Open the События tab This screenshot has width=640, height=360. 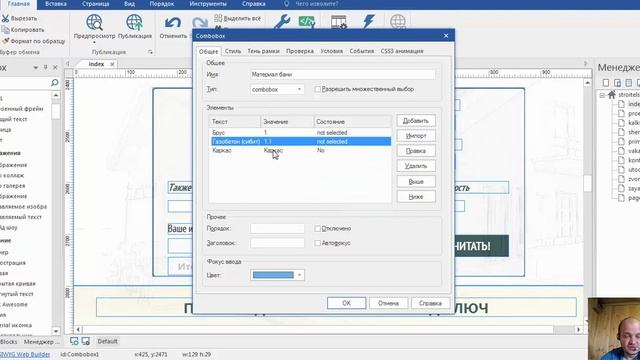(x=362, y=51)
